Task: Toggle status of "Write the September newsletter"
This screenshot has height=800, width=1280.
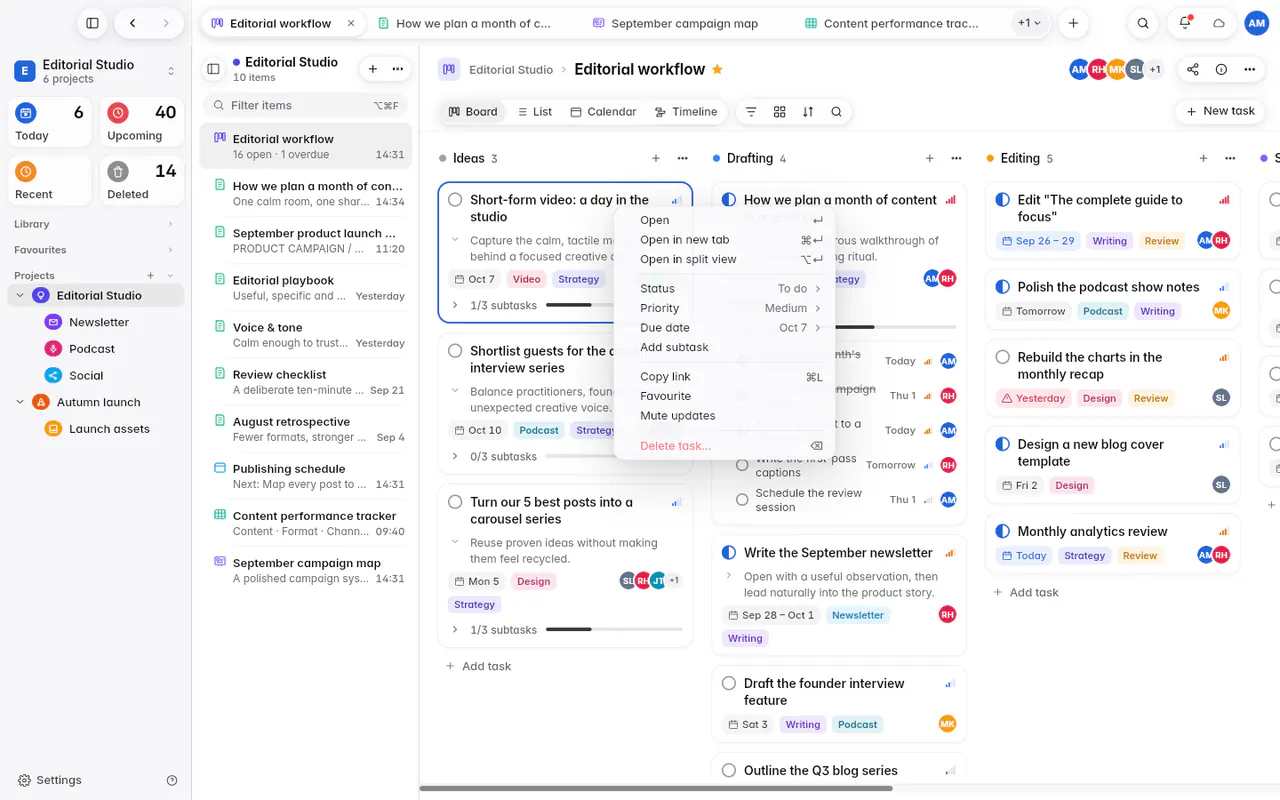Action: [x=729, y=553]
